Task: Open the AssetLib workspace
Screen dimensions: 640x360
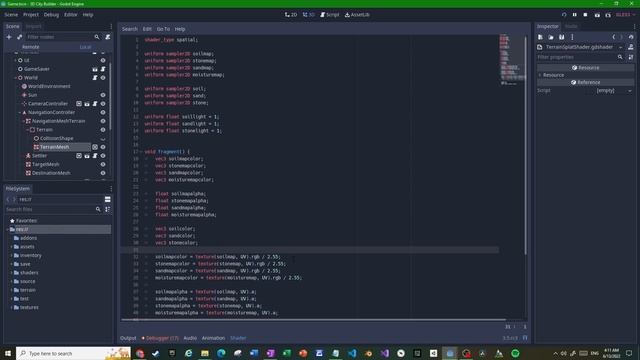Action: point(357,15)
